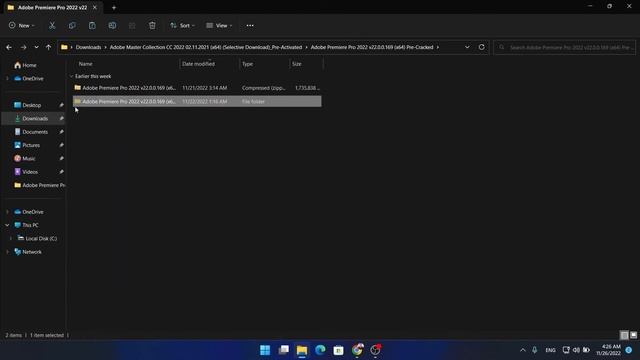Image resolution: width=640 pixels, height=360 pixels.
Task: Select the compressed zip Adobe Premiere file
Action: coord(197,88)
